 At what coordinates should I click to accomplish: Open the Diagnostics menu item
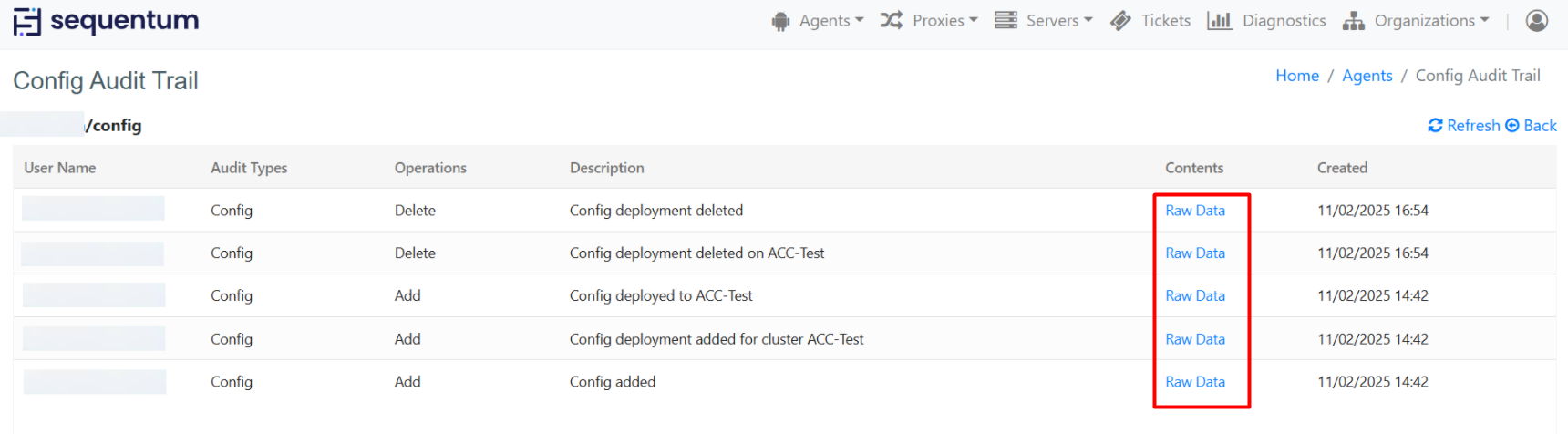pyautogui.click(x=1284, y=20)
